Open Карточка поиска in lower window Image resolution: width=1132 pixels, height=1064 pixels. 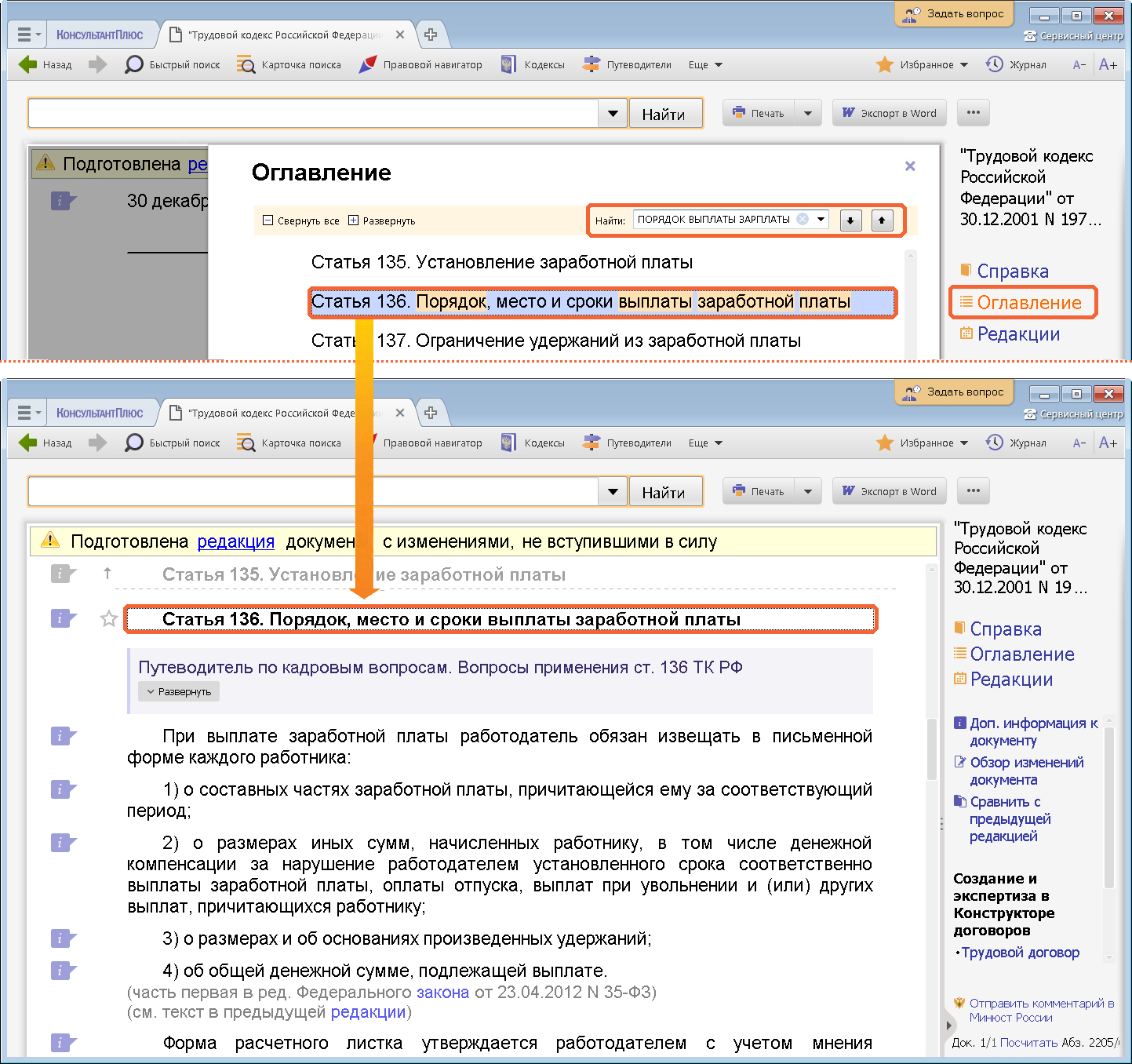[x=289, y=443]
